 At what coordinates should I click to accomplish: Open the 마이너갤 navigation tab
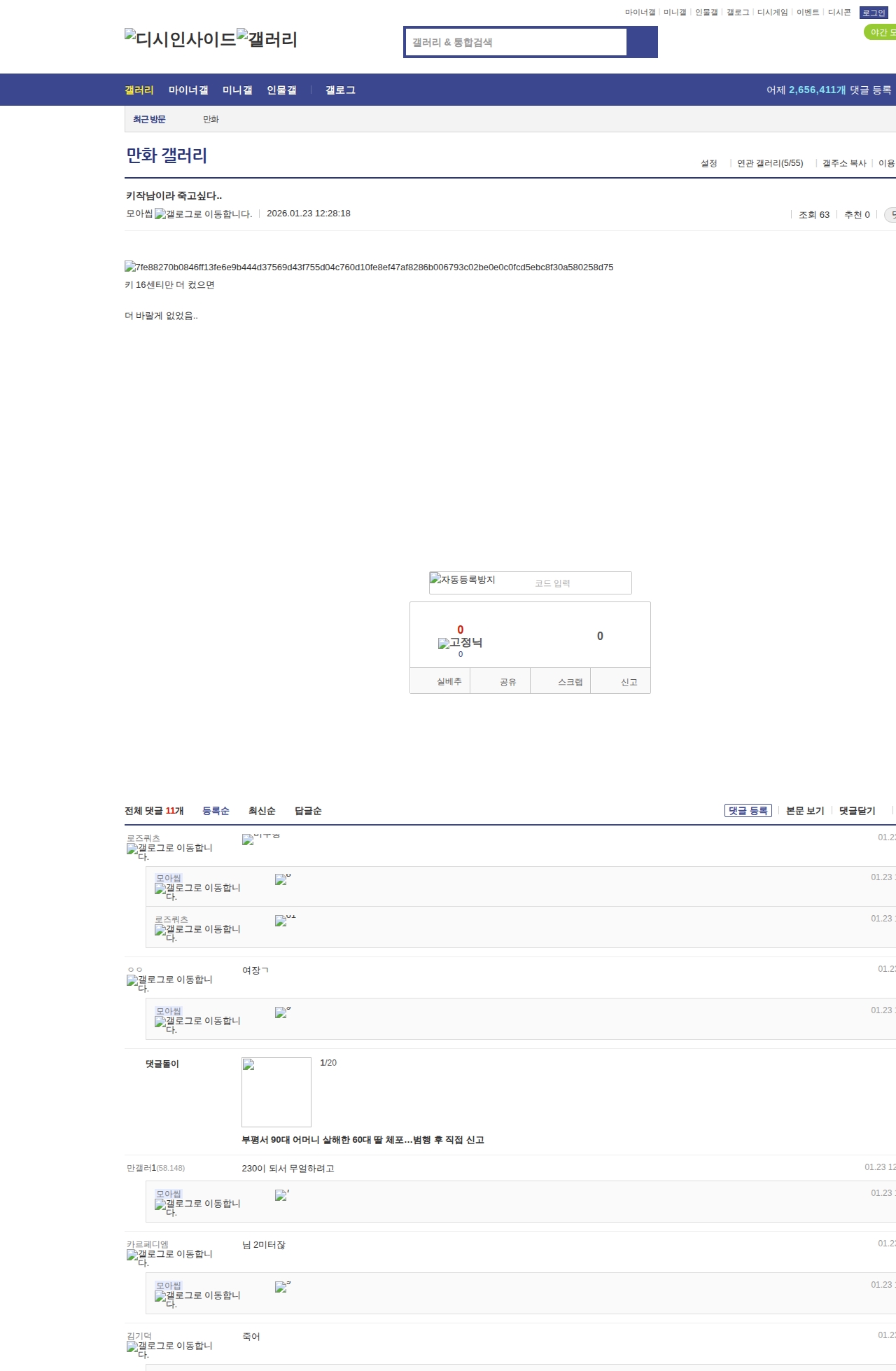point(188,90)
